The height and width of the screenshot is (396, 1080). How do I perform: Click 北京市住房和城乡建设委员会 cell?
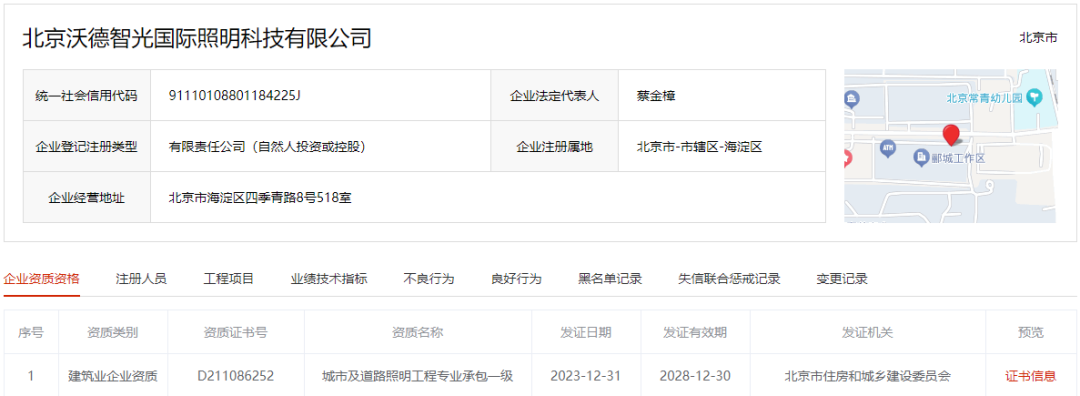[868, 376]
